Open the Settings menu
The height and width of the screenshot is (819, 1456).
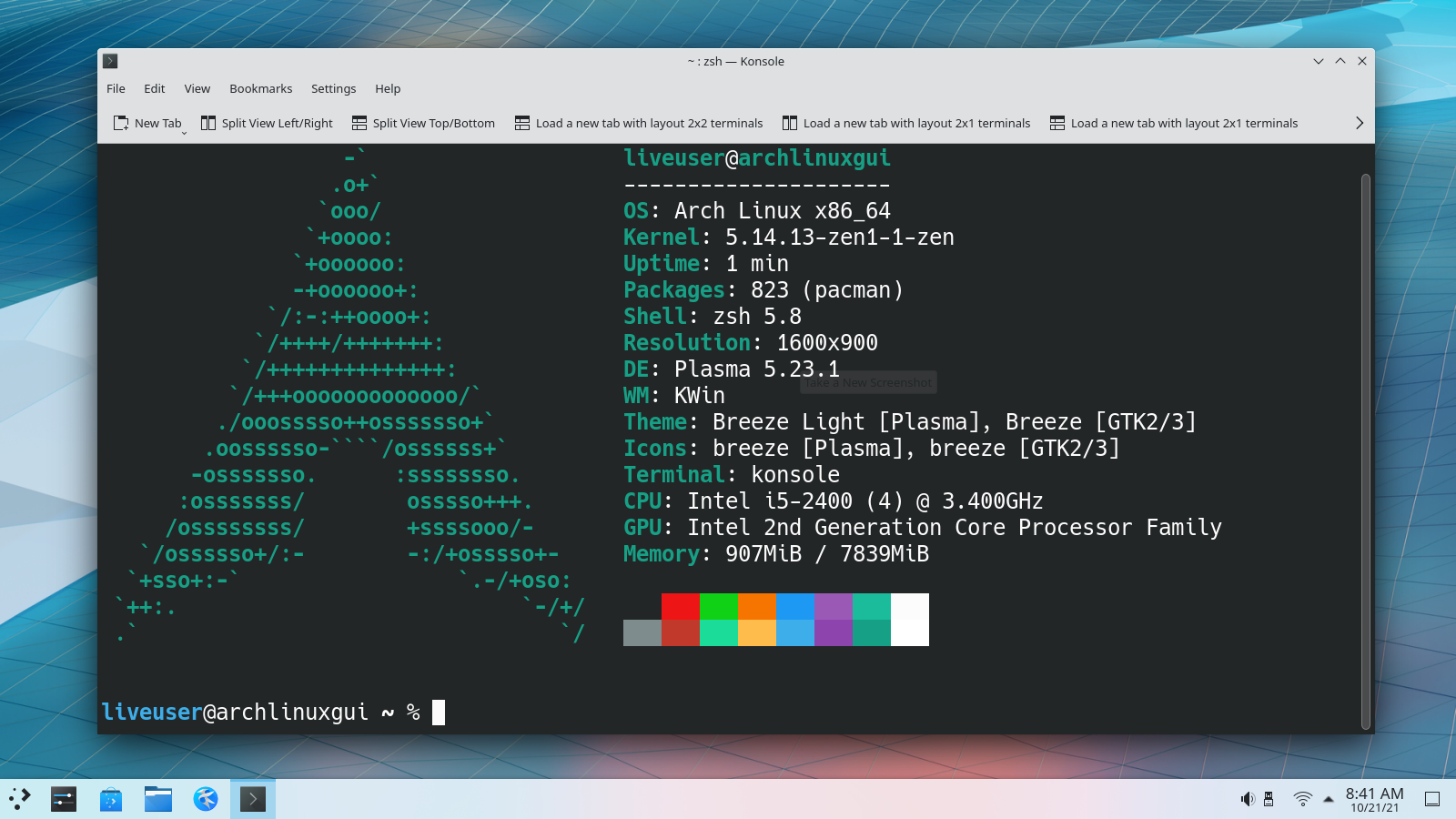coord(333,88)
